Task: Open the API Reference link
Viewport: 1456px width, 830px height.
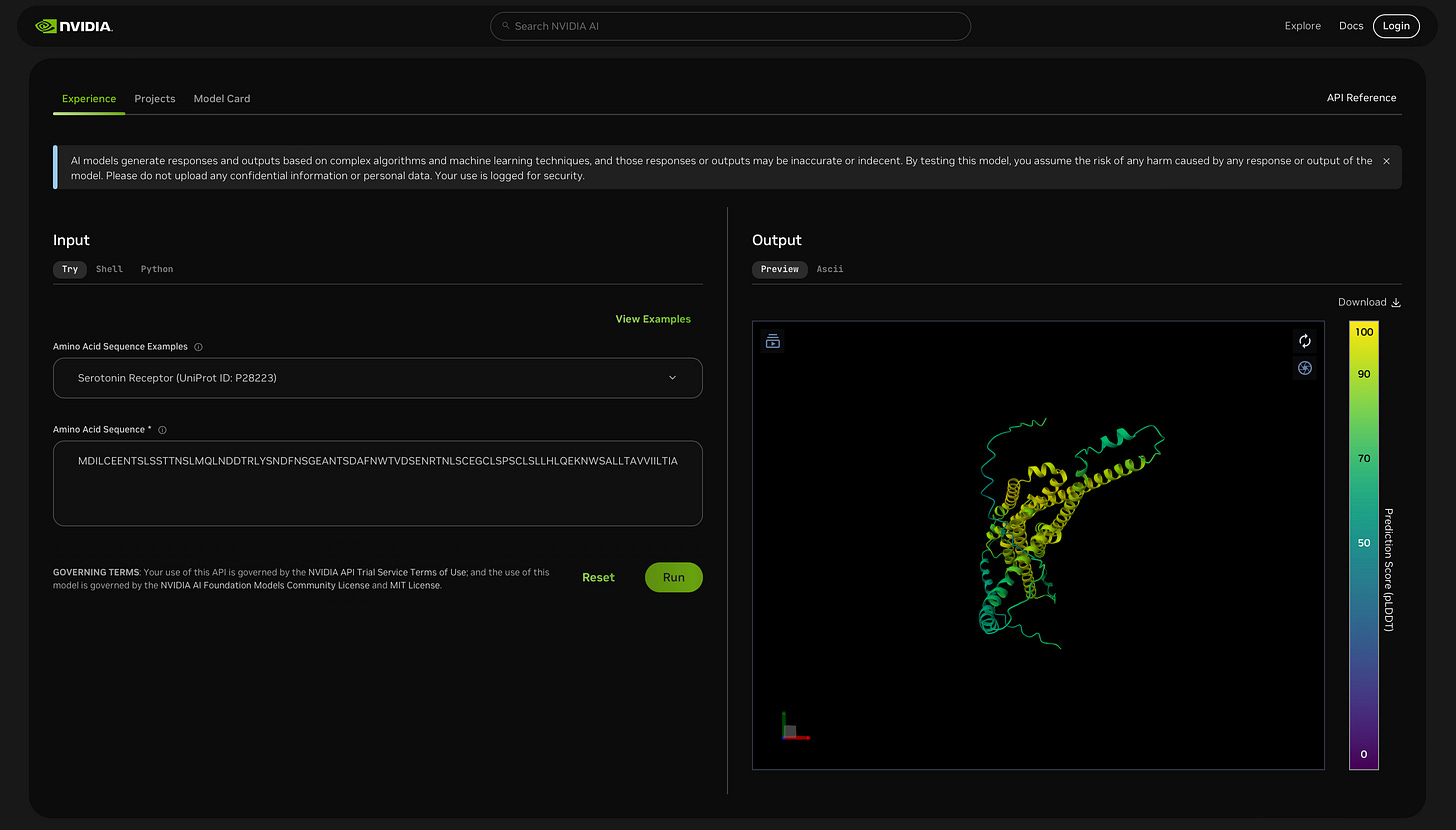Action: click(x=1361, y=98)
